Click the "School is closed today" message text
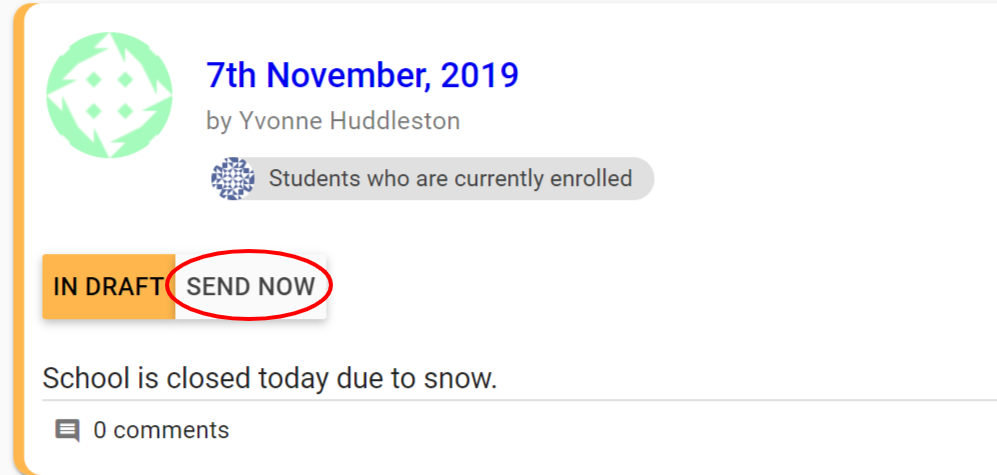The image size is (997, 475). [269, 379]
